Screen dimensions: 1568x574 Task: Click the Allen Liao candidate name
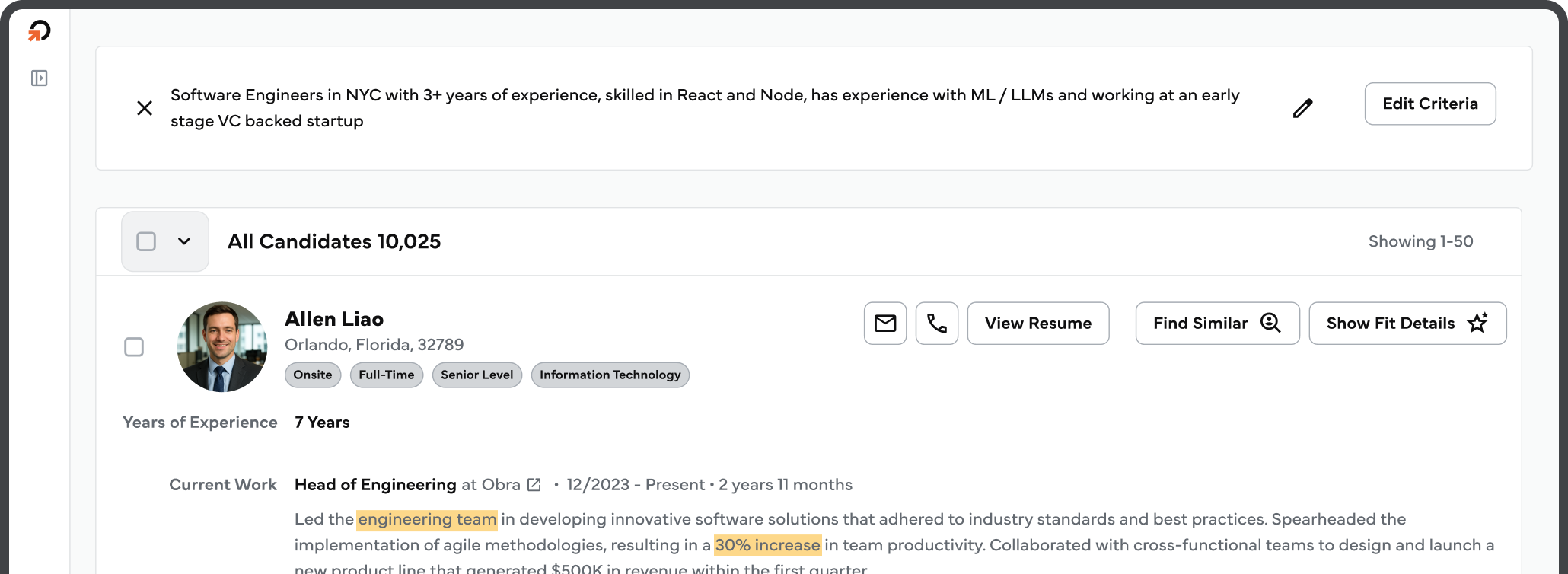point(334,319)
